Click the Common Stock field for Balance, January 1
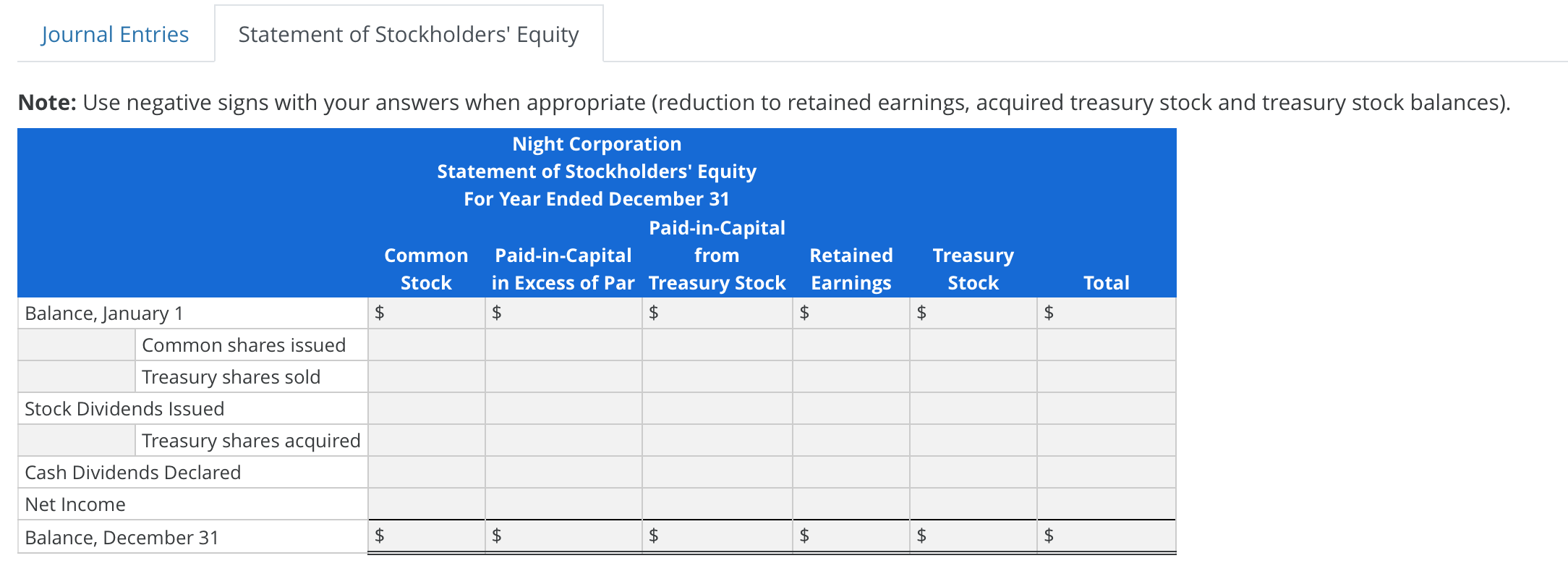This screenshot has height=566, width=1568. pyautogui.click(x=427, y=313)
